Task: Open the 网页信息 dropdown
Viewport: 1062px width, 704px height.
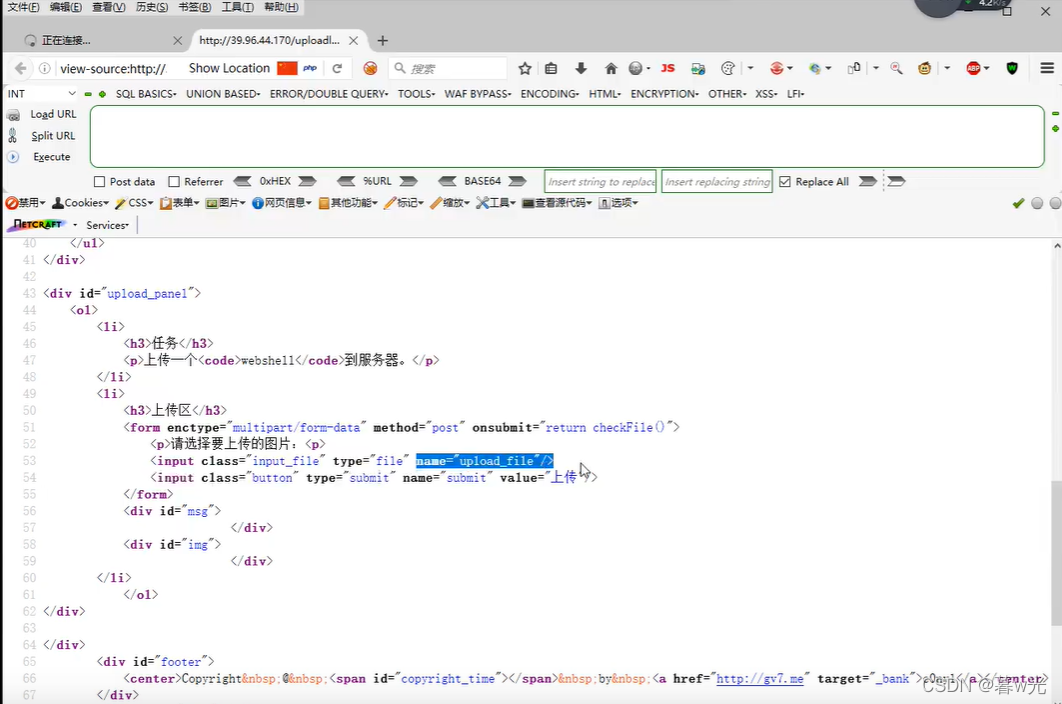Action: (282, 203)
